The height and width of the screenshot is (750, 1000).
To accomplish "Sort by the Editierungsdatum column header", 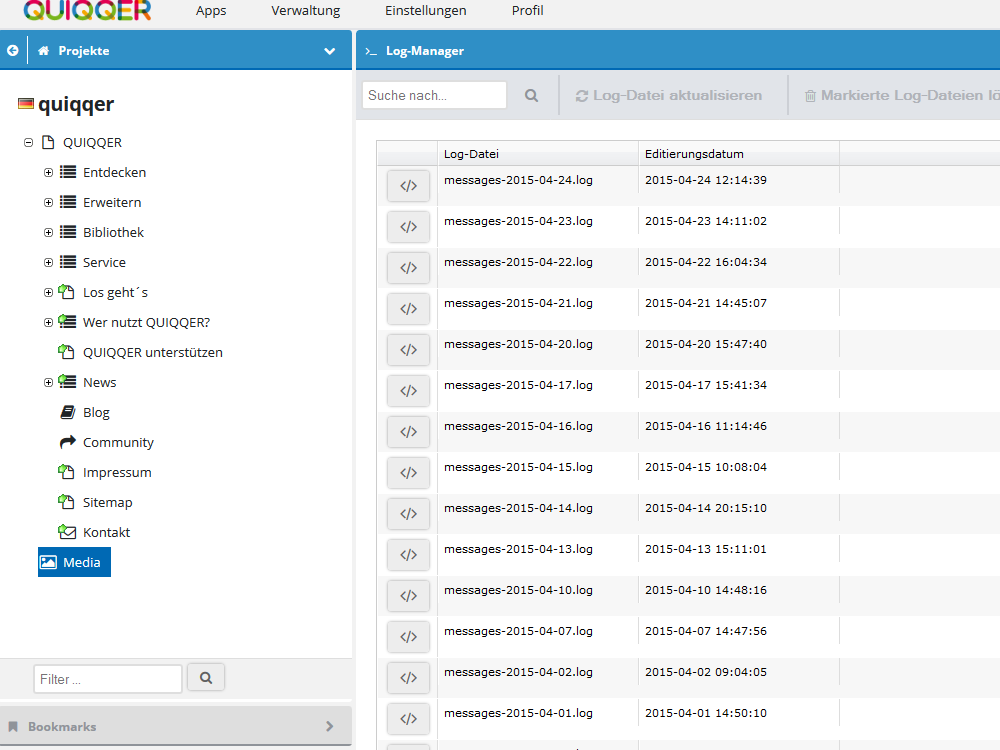I will click(739, 154).
